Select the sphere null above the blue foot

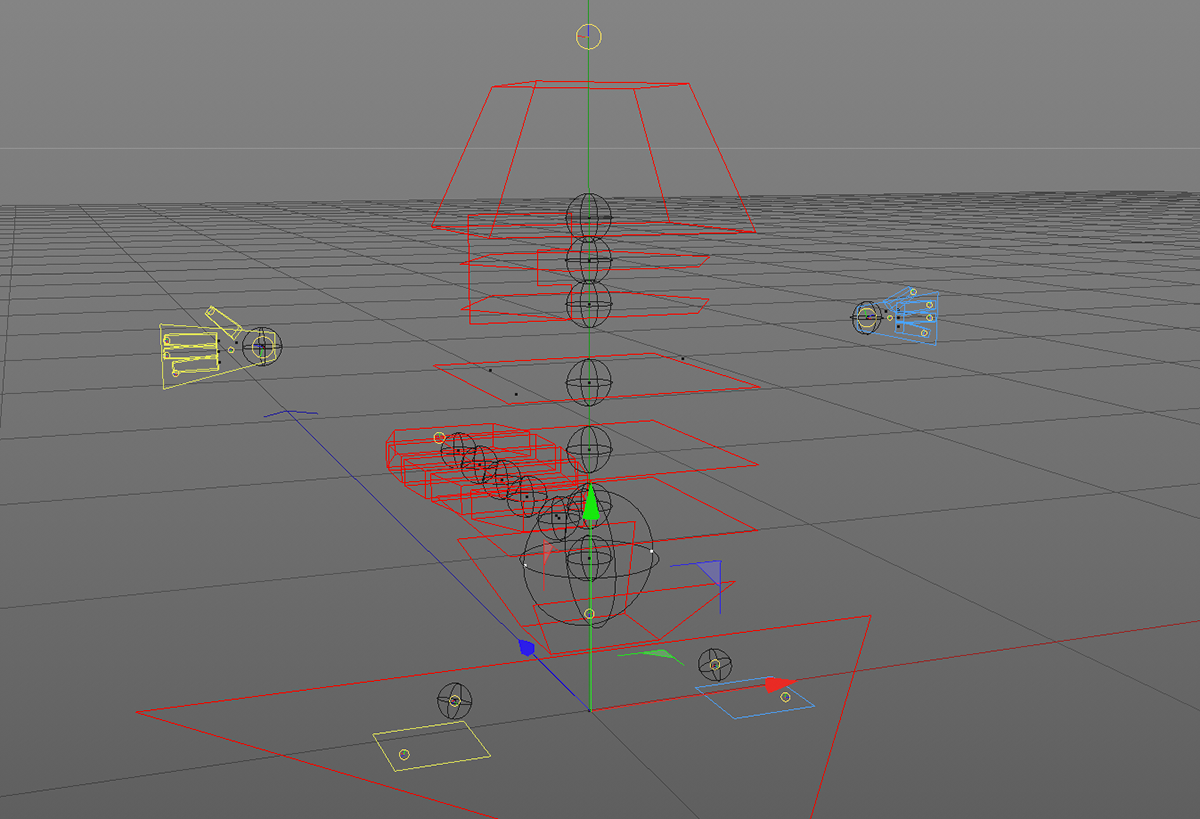[715, 664]
